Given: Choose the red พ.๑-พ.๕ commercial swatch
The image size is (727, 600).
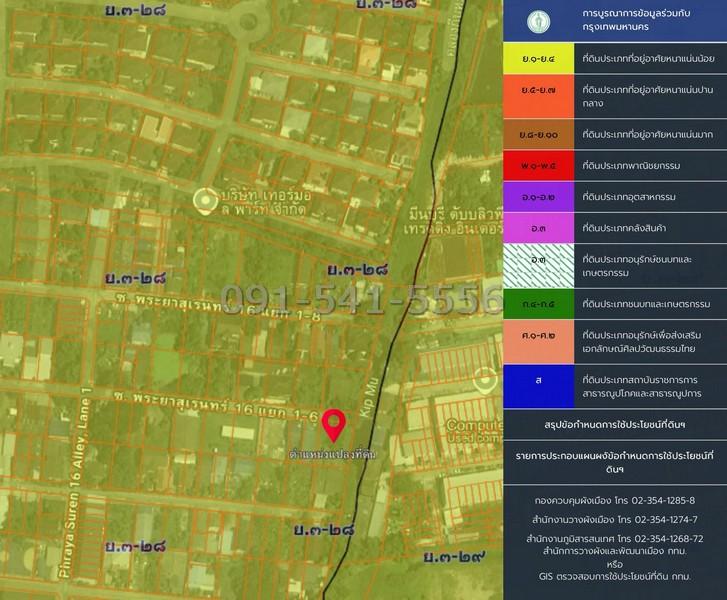Looking at the screenshot, I should (x=539, y=166).
